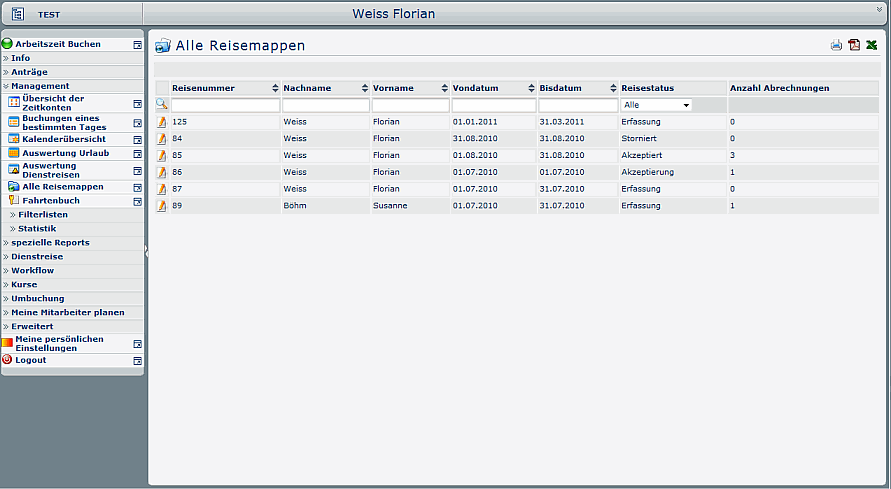891x489 pixels.
Task: Click the print icon
Action: click(x=836, y=45)
